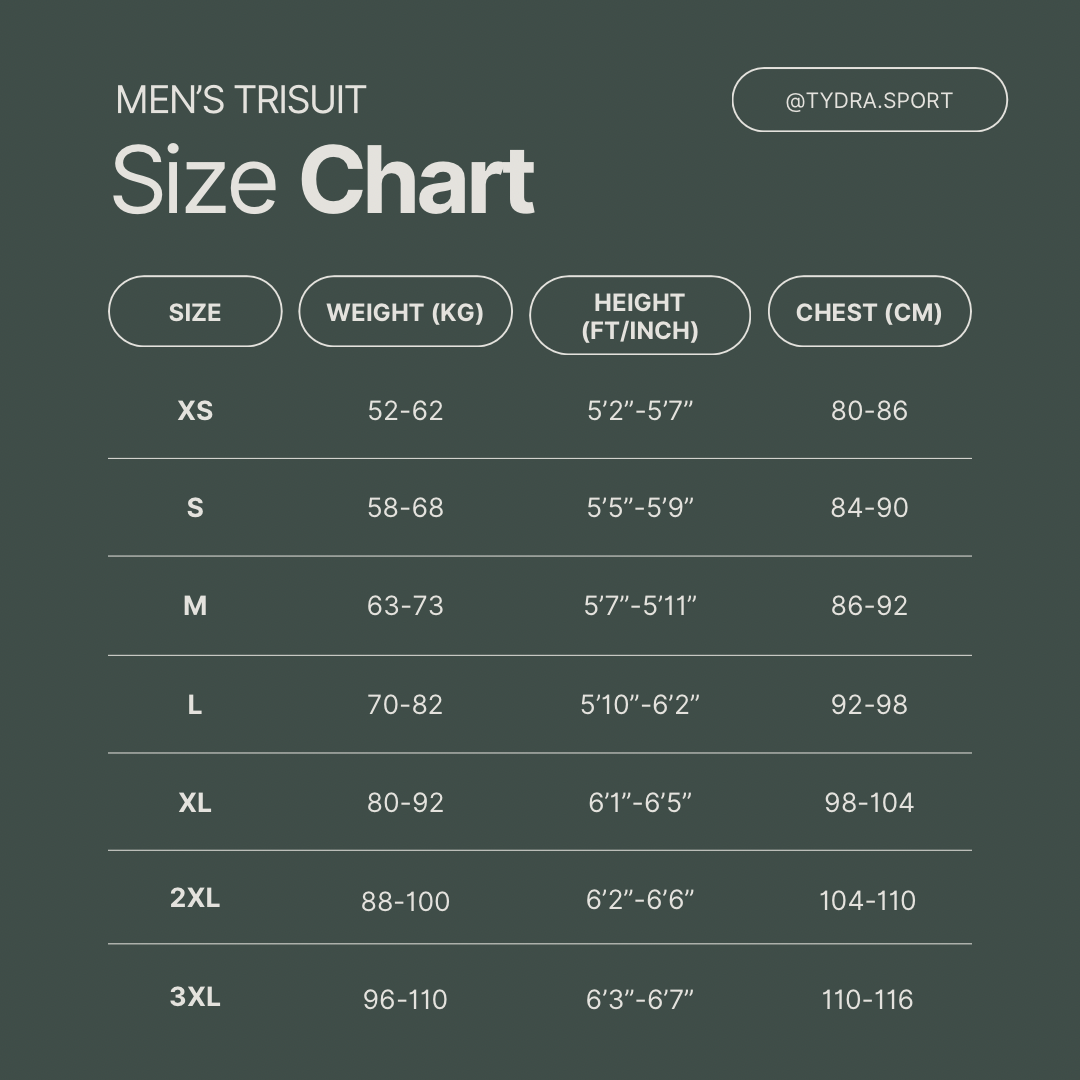The height and width of the screenshot is (1080, 1080).
Task: Select the SIZE column header
Action: coord(195,312)
